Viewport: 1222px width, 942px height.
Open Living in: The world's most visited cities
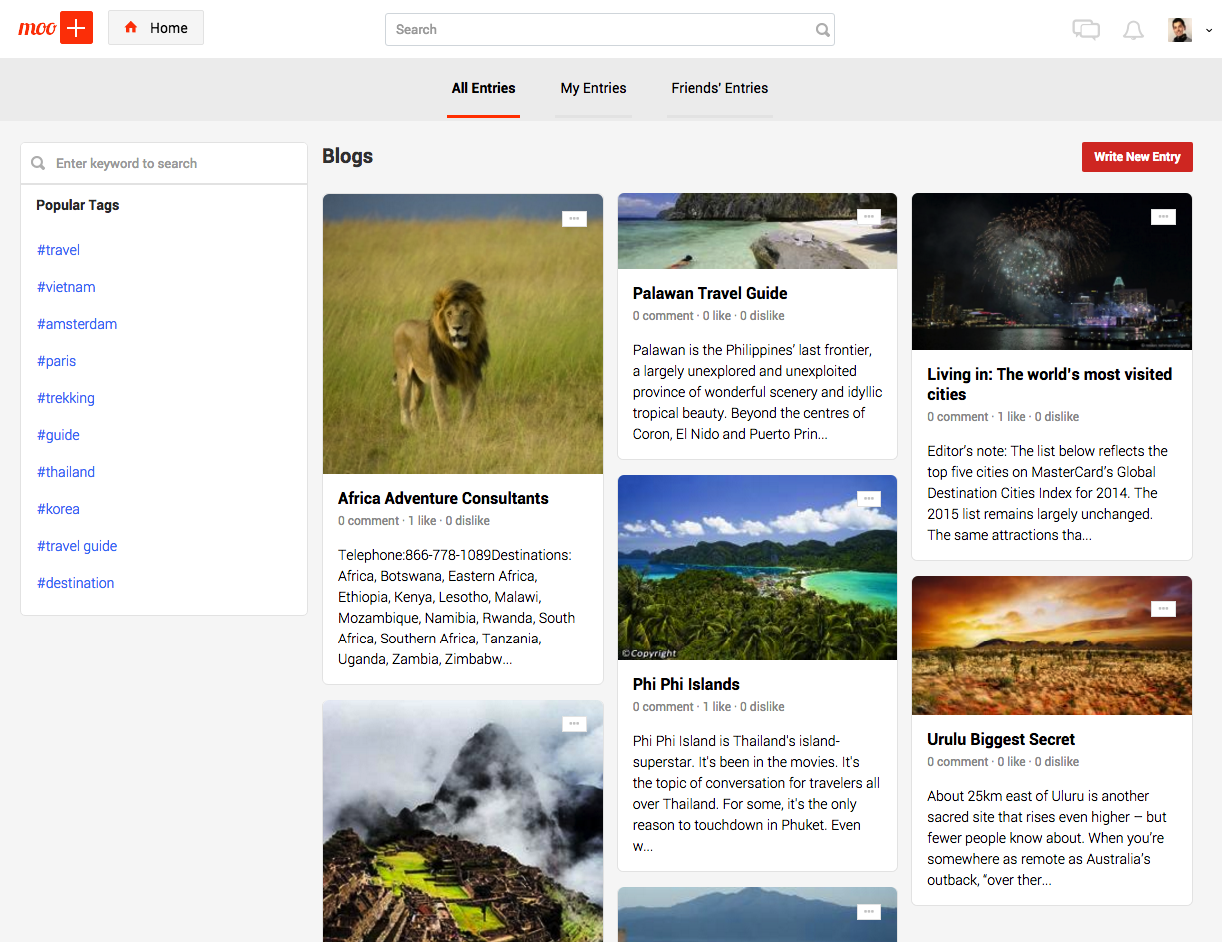[x=1049, y=384]
